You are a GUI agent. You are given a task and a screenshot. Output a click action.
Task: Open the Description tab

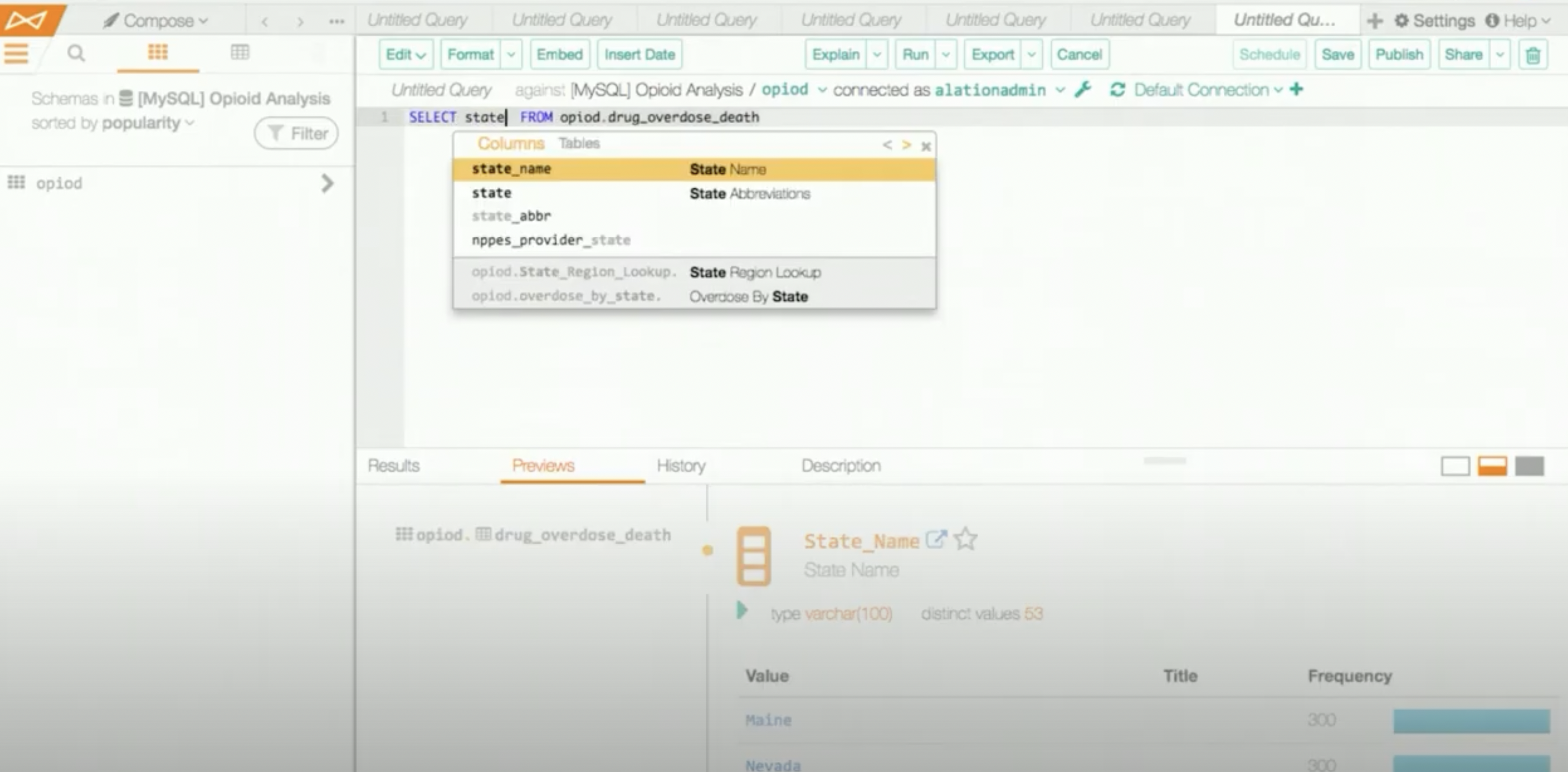[x=841, y=465]
